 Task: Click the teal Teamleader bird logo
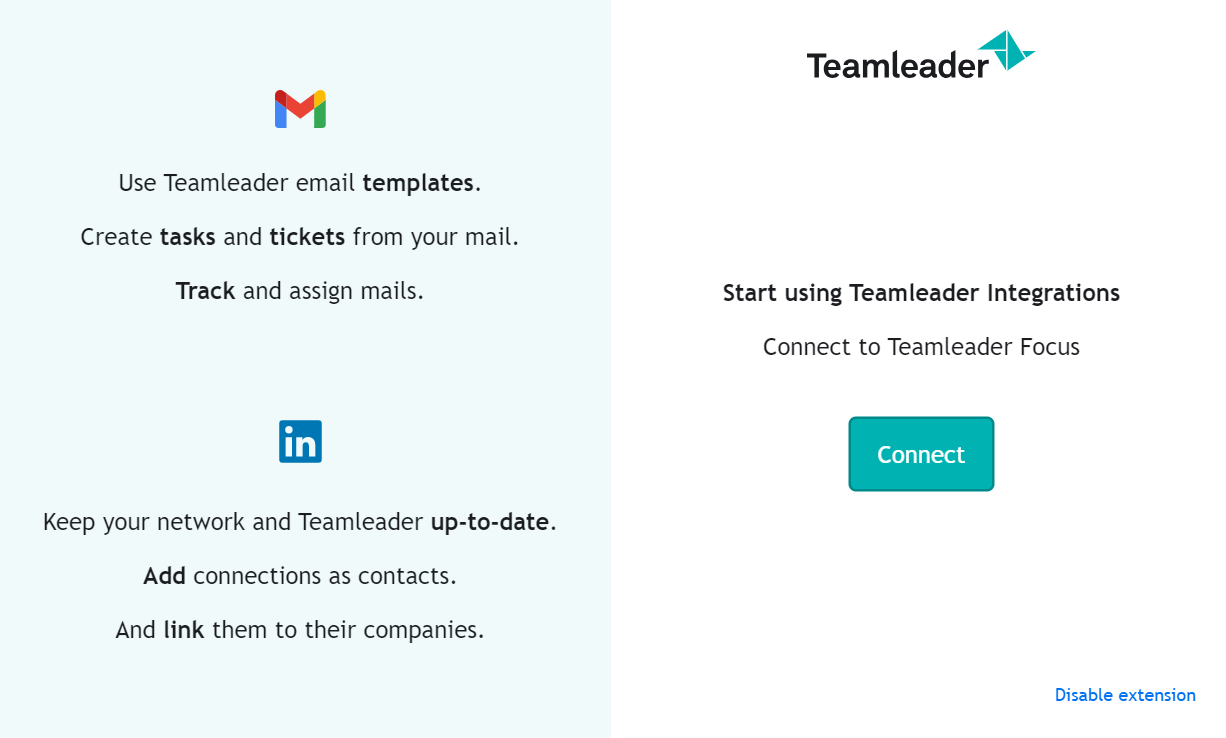coord(1006,50)
